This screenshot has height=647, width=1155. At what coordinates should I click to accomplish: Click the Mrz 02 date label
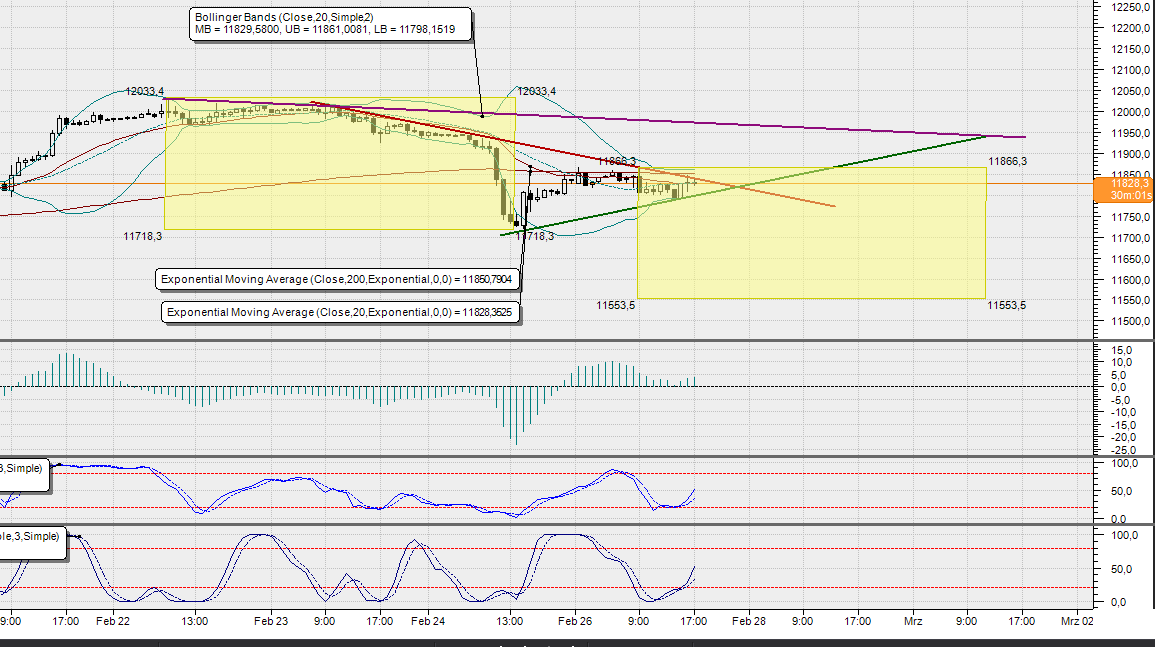[1078, 621]
